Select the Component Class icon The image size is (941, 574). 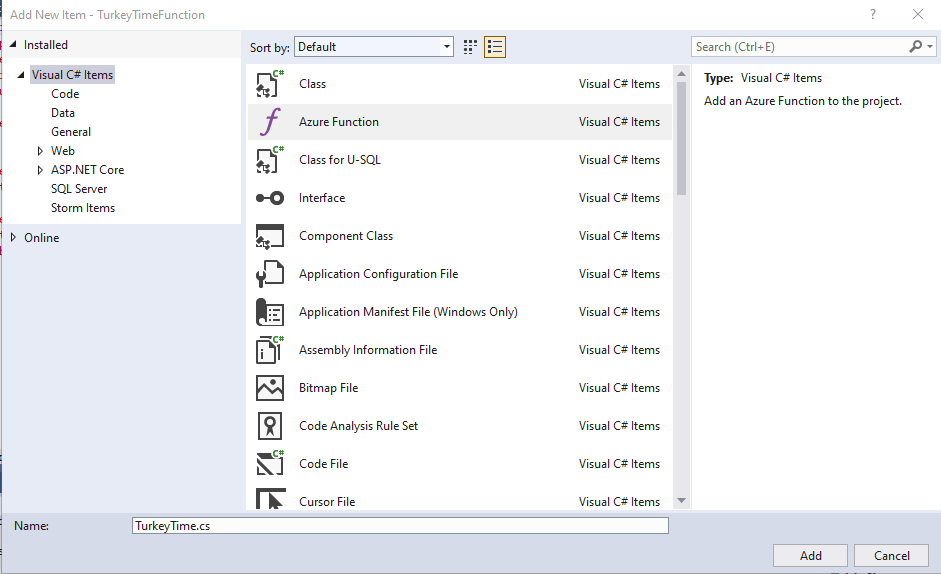(x=269, y=236)
